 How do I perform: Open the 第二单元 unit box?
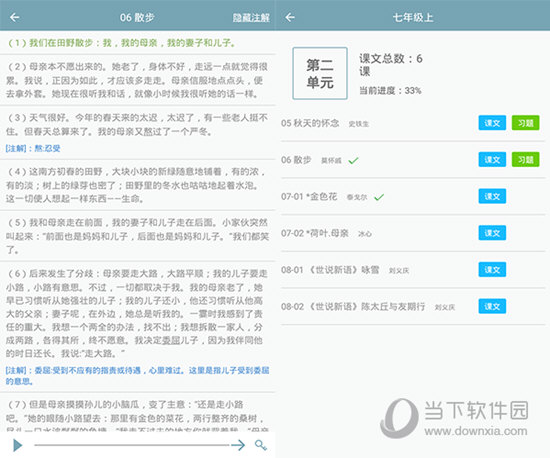[320, 73]
